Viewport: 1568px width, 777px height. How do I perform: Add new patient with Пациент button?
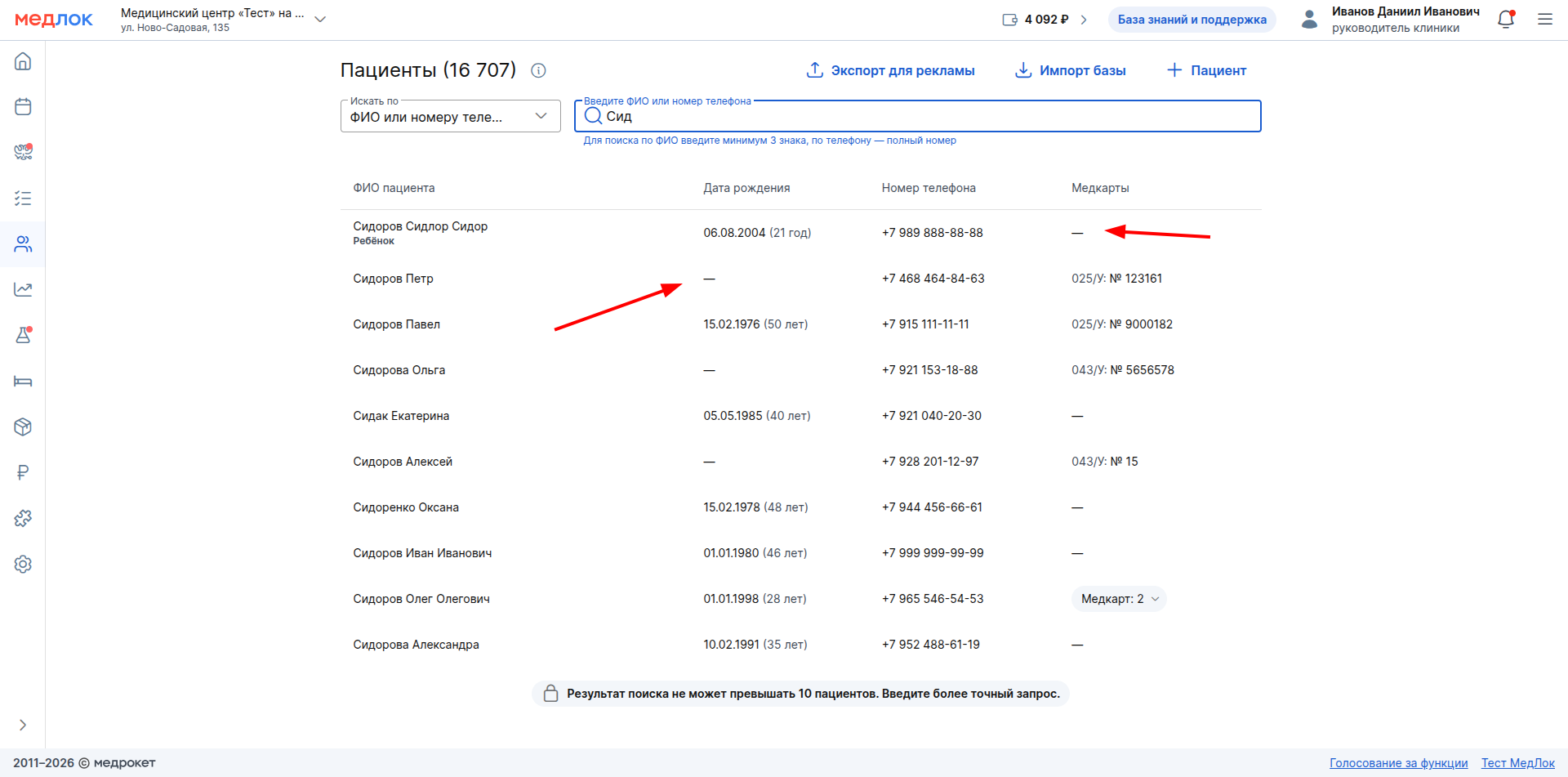coord(1206,70)
